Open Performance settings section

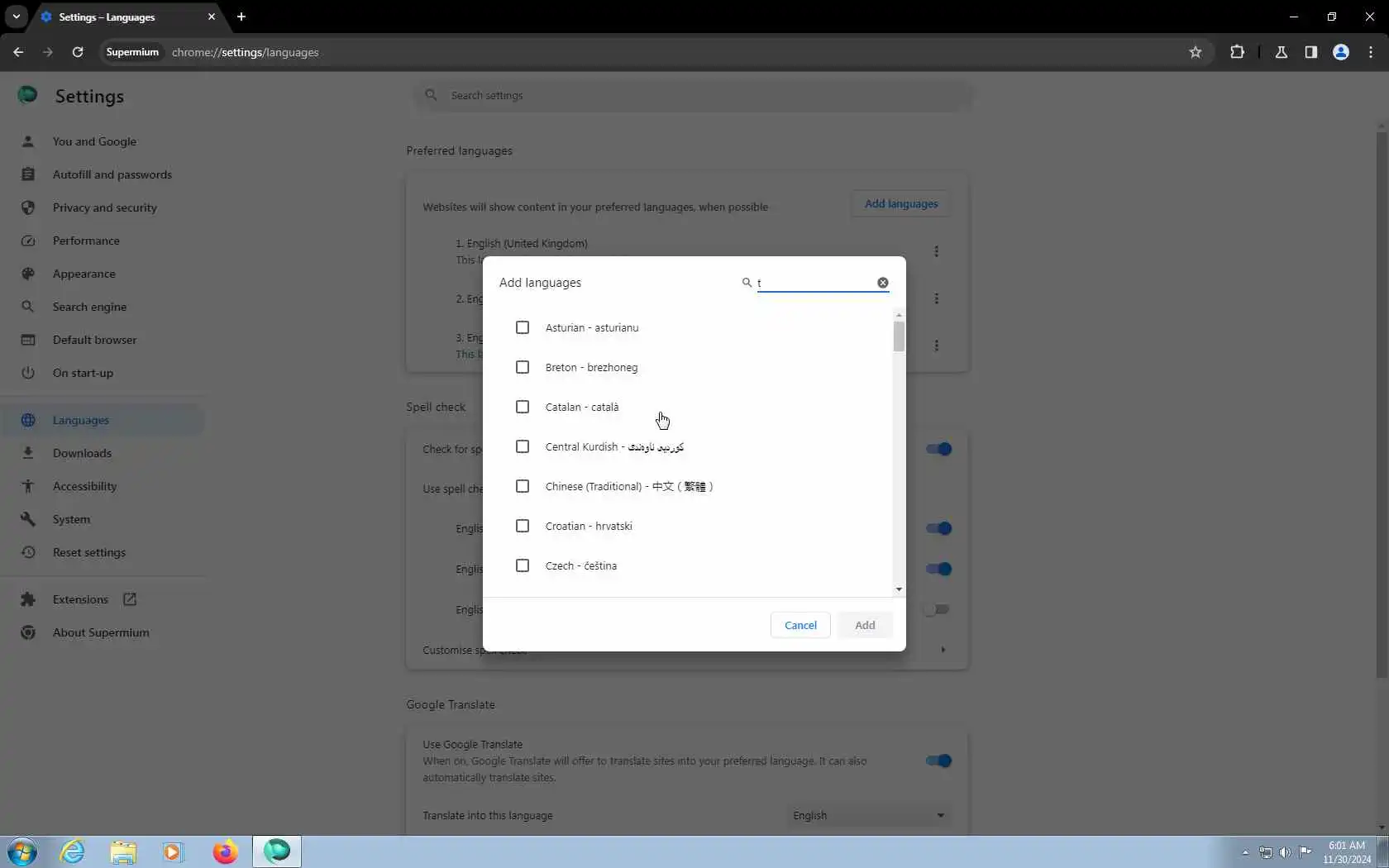point(86,241)
